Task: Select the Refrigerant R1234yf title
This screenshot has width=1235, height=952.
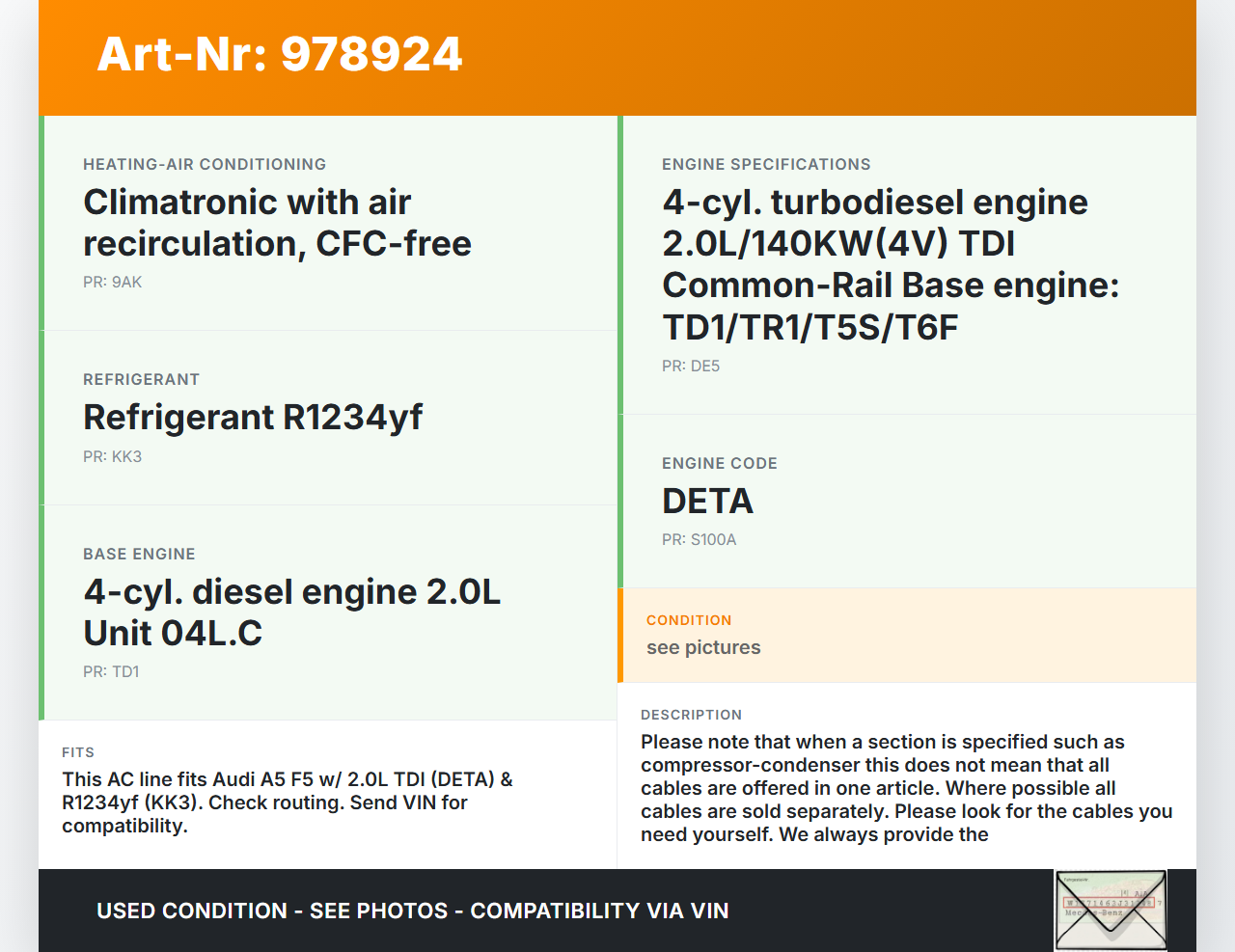Action: [253, 418]
